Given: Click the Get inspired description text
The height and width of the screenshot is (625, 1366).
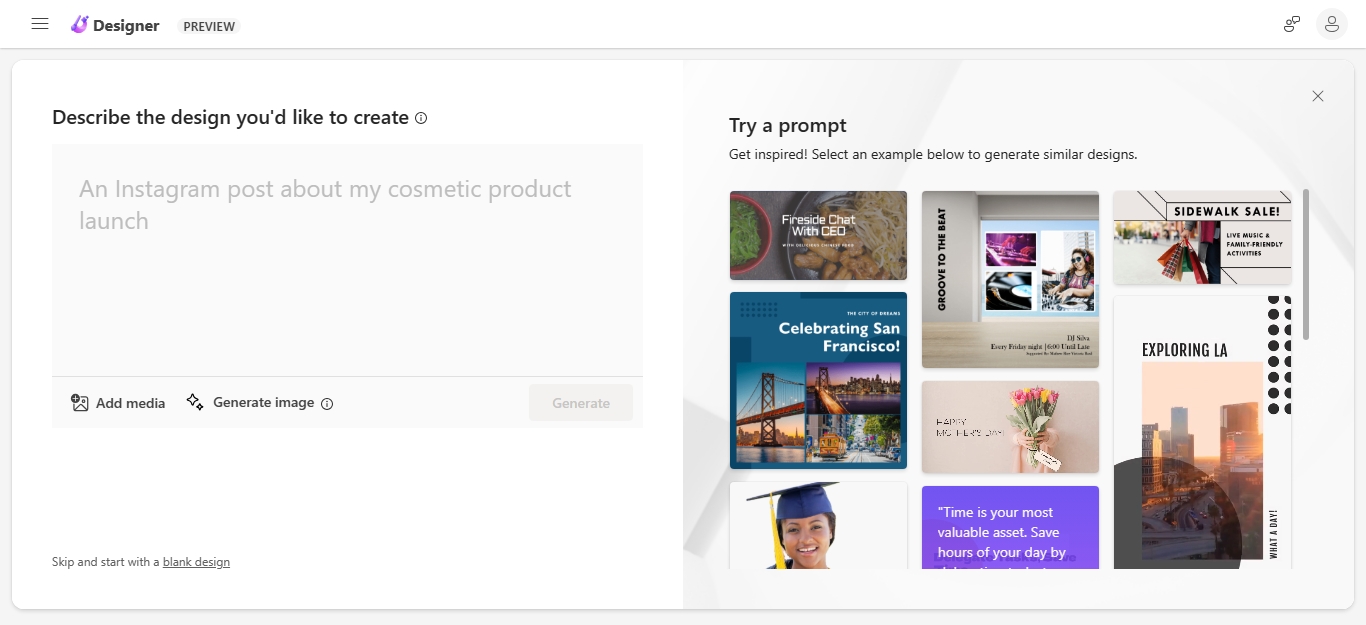Looking at the screenshot, I should point(933,155).
